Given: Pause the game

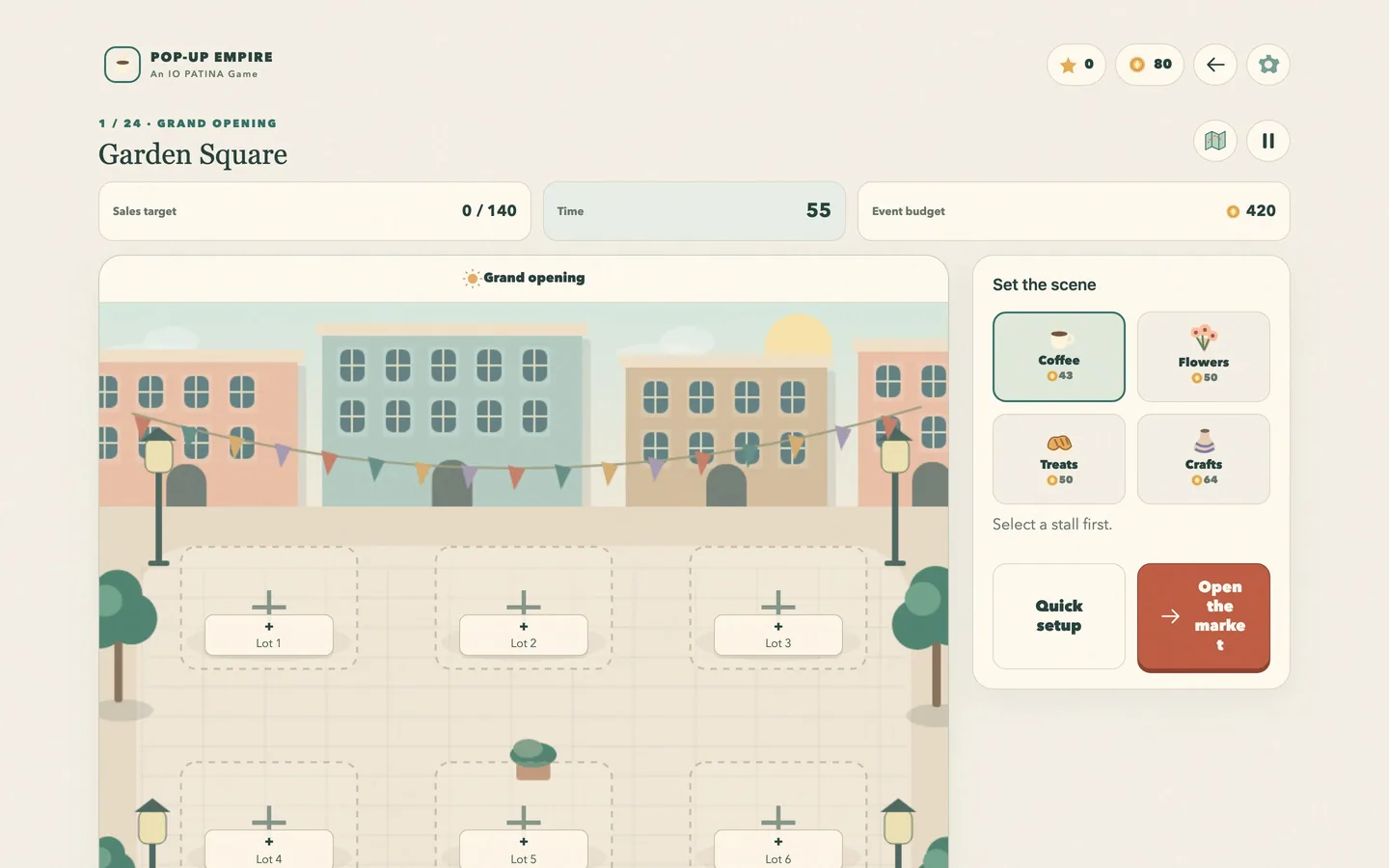Looking at the screenshot, I should (1268, 141).
